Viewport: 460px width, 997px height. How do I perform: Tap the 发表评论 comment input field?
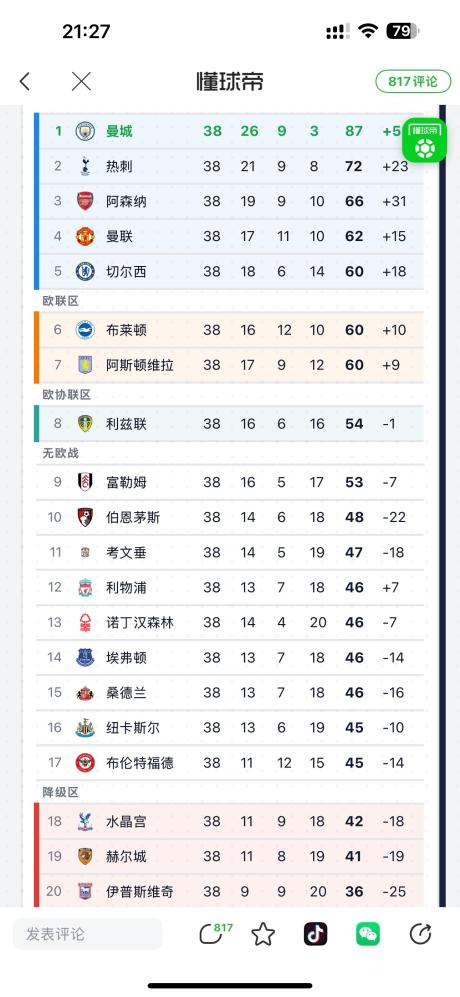tap(87, 934)
